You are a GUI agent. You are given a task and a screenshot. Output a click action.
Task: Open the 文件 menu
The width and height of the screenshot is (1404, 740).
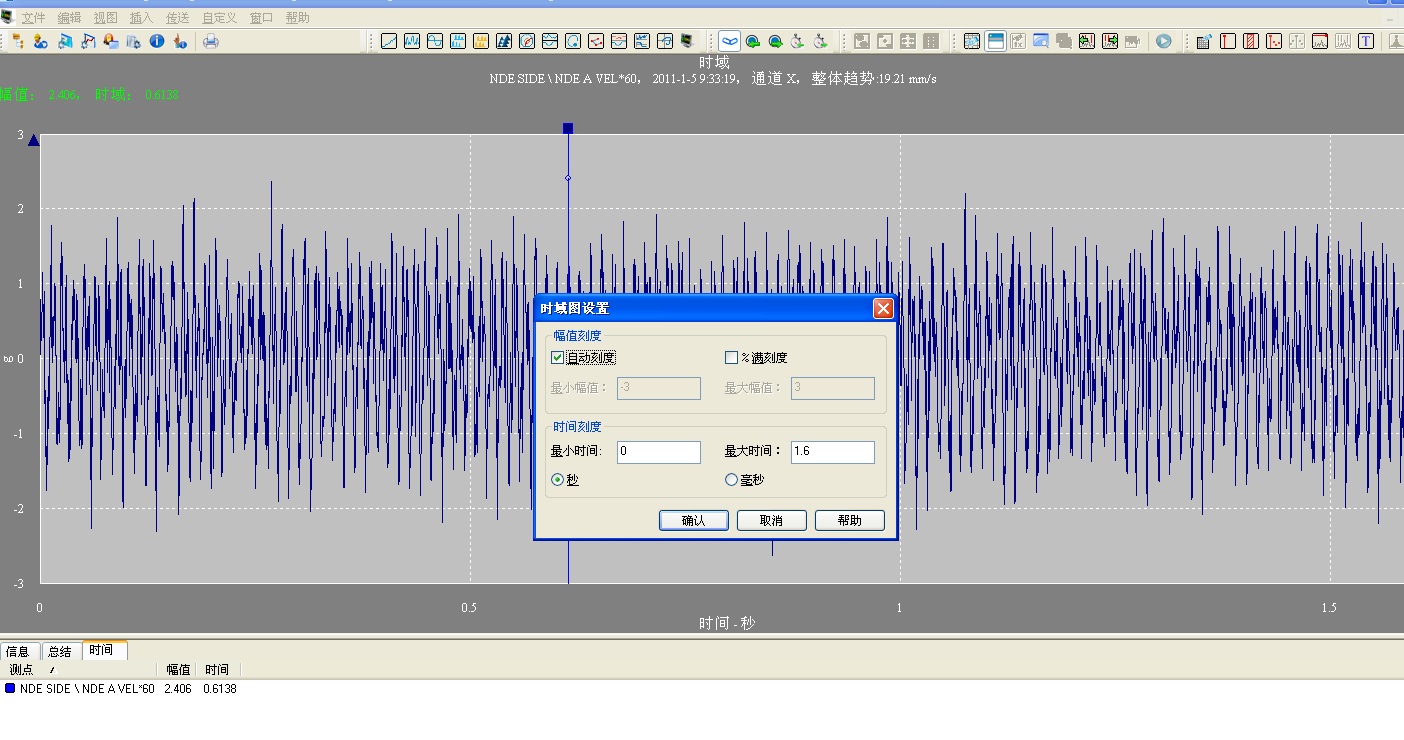tap(33, 17)
